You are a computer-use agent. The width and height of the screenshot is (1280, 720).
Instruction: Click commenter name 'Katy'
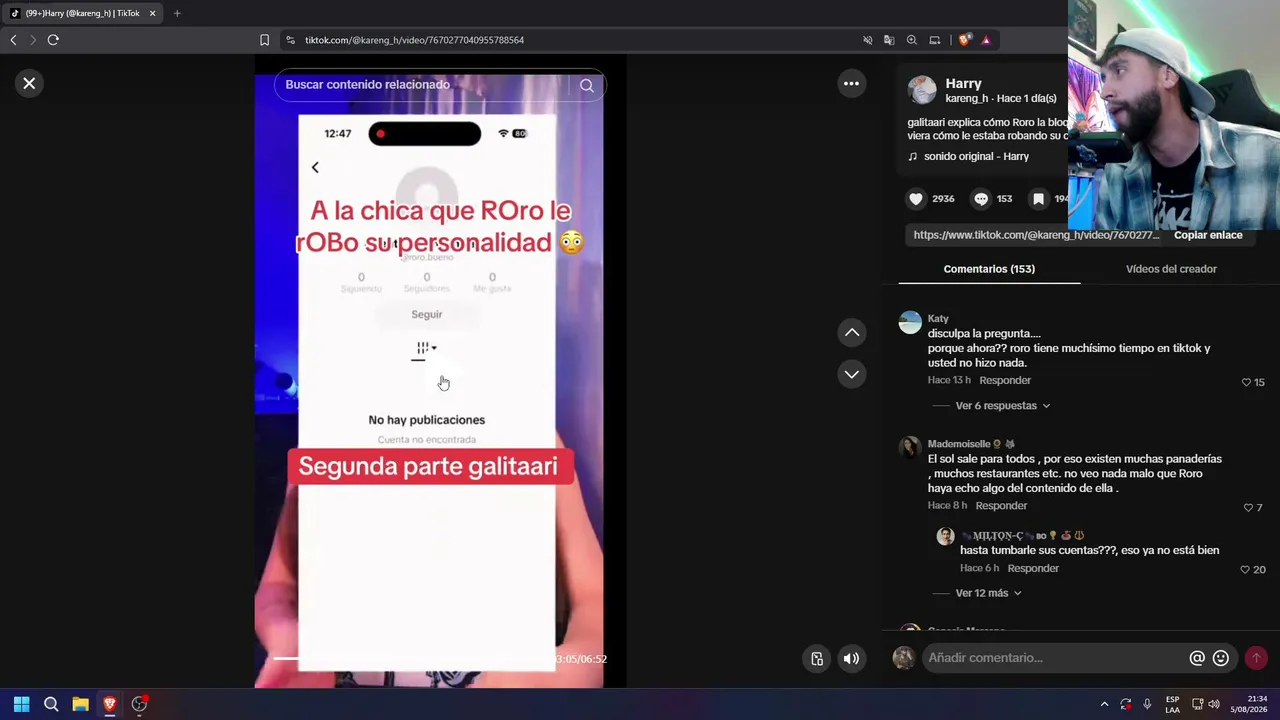tap(938, 319)
